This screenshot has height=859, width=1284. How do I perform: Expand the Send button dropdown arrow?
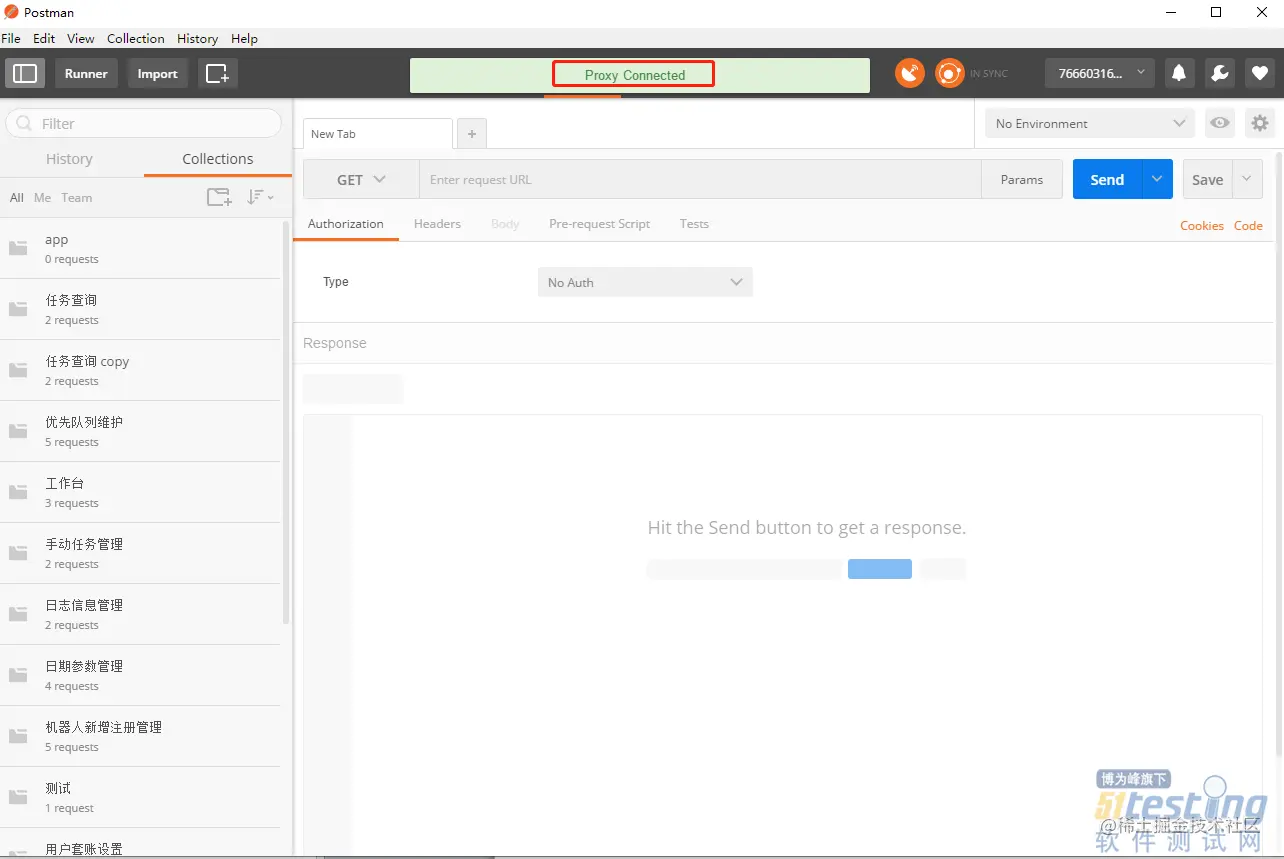1157,179
